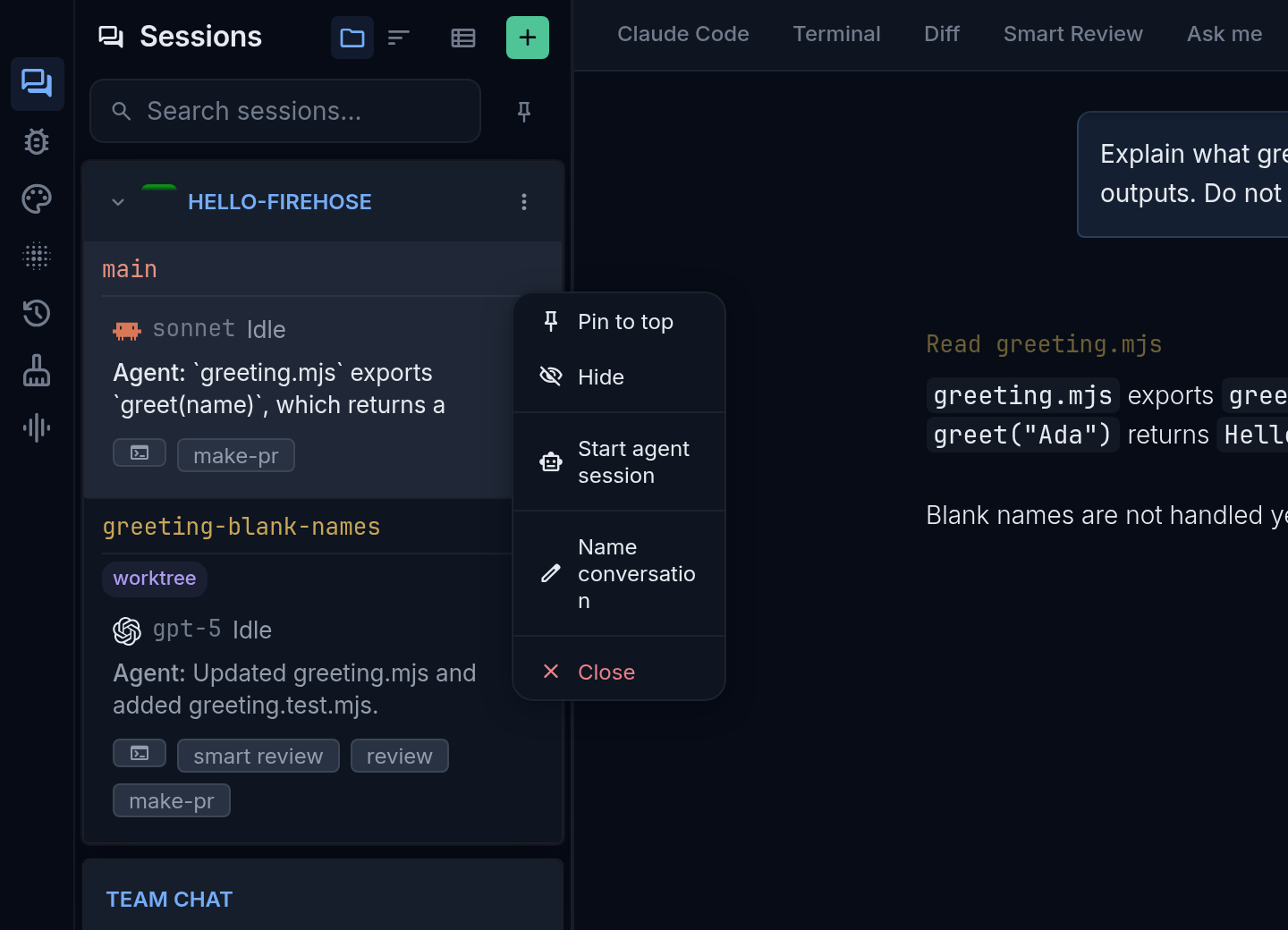Click the sonnet session summary text

(x=279, y=389)
